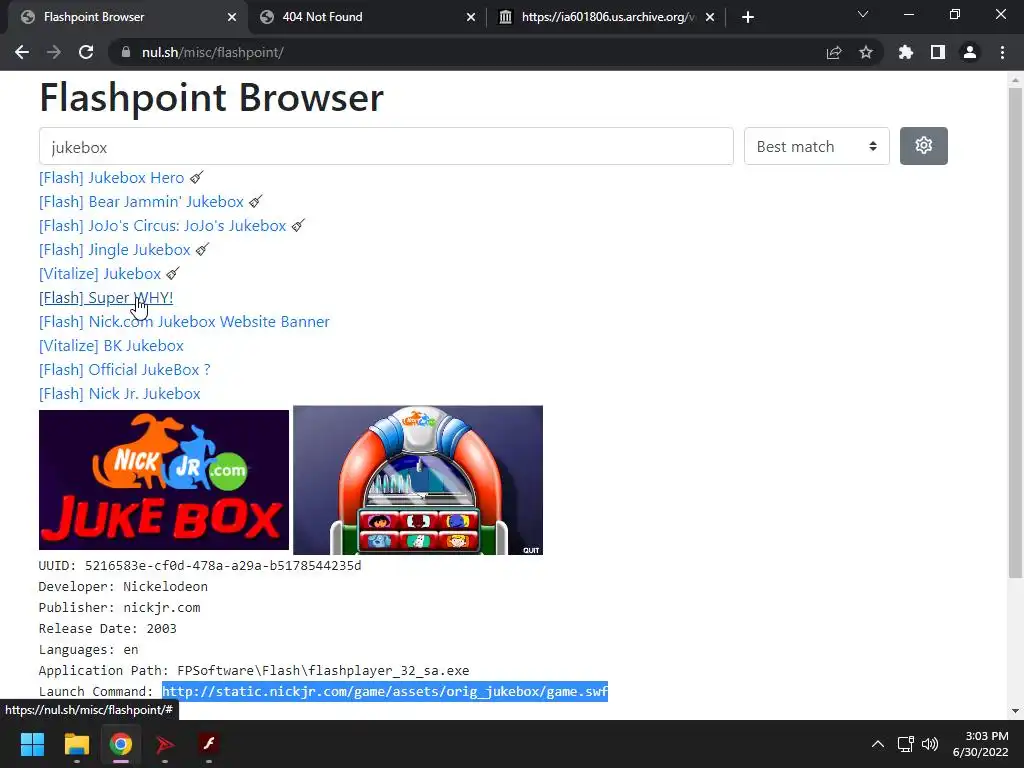This screenshot has width=1024, height=768.
Task: Open the Best match sort dropdown
Action: pyautogui.click(x=816, y=146)
